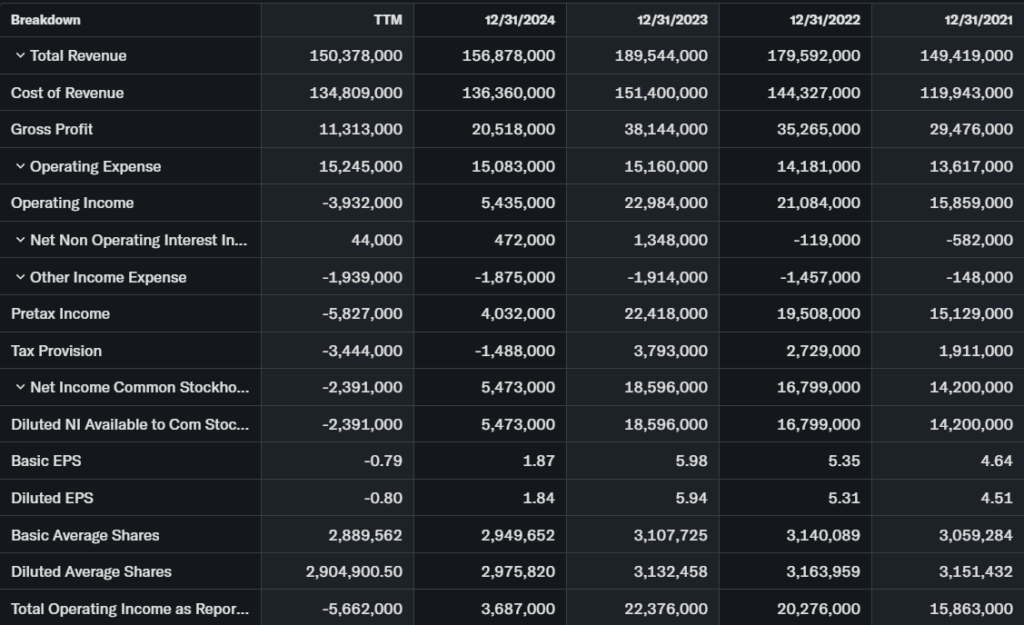Screen dimensions: 1024x625
Task: Expand the Operating Expense row chevron
Action: [x=20, y=167]
